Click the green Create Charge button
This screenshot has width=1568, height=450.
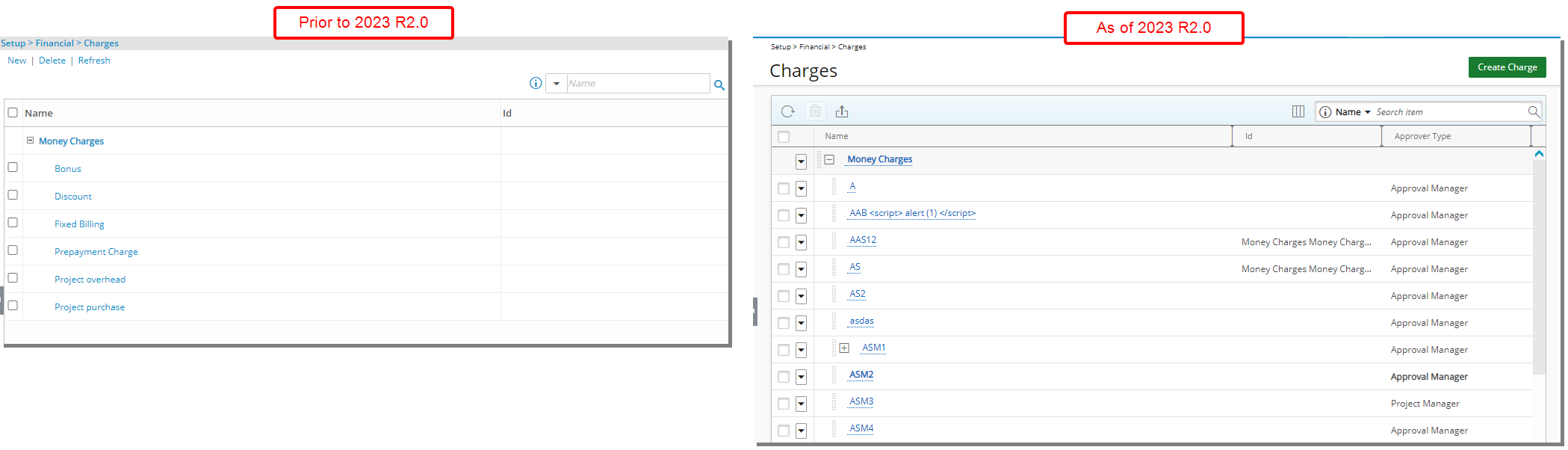coord(1507,67)
